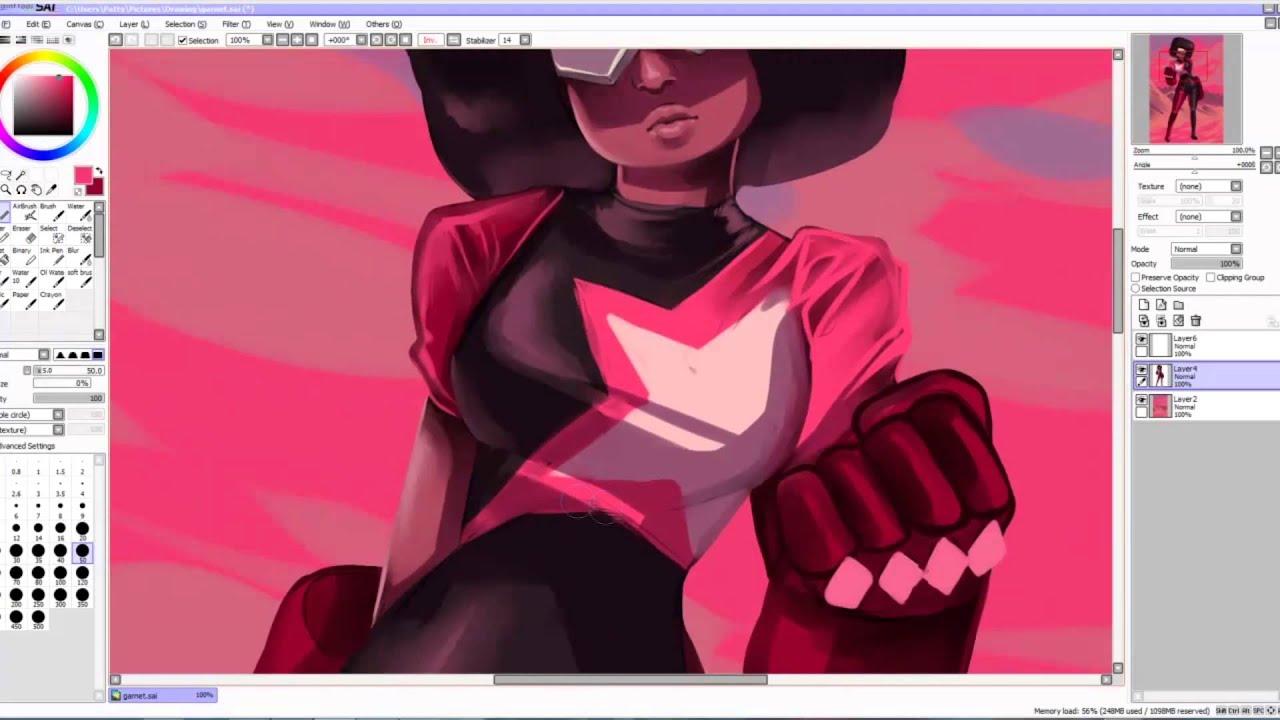Click the layer Opacity slider
1280x720 pixels.
(x=1206, y=264)
